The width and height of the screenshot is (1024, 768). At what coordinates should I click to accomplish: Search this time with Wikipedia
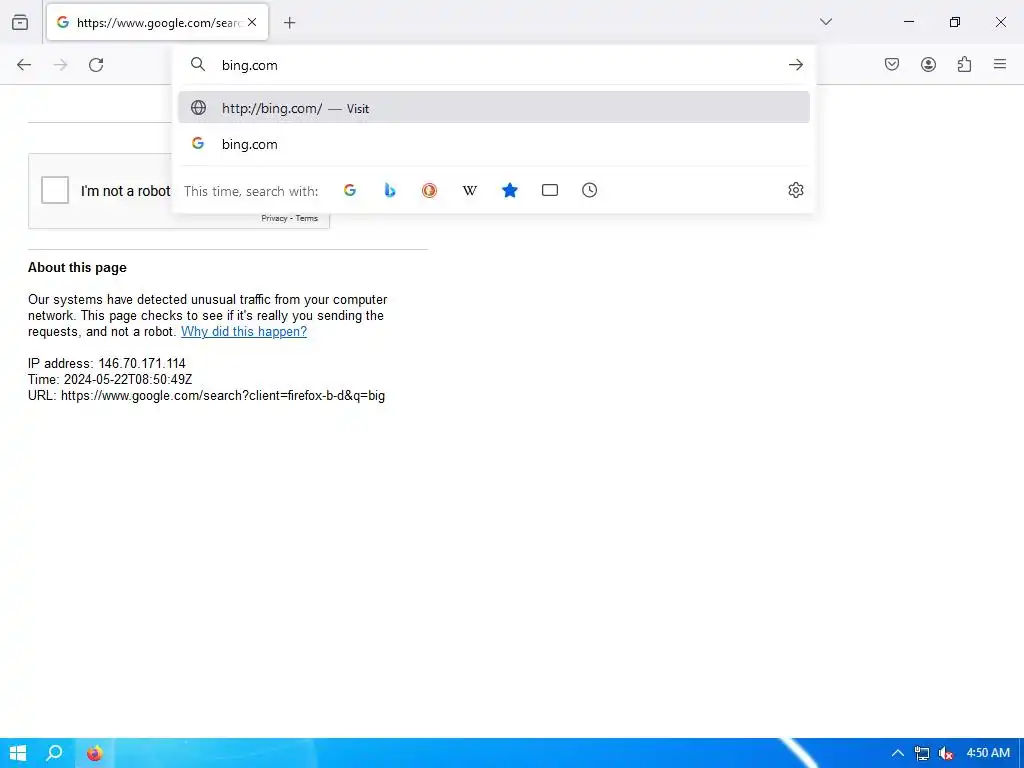coord(470,190)
